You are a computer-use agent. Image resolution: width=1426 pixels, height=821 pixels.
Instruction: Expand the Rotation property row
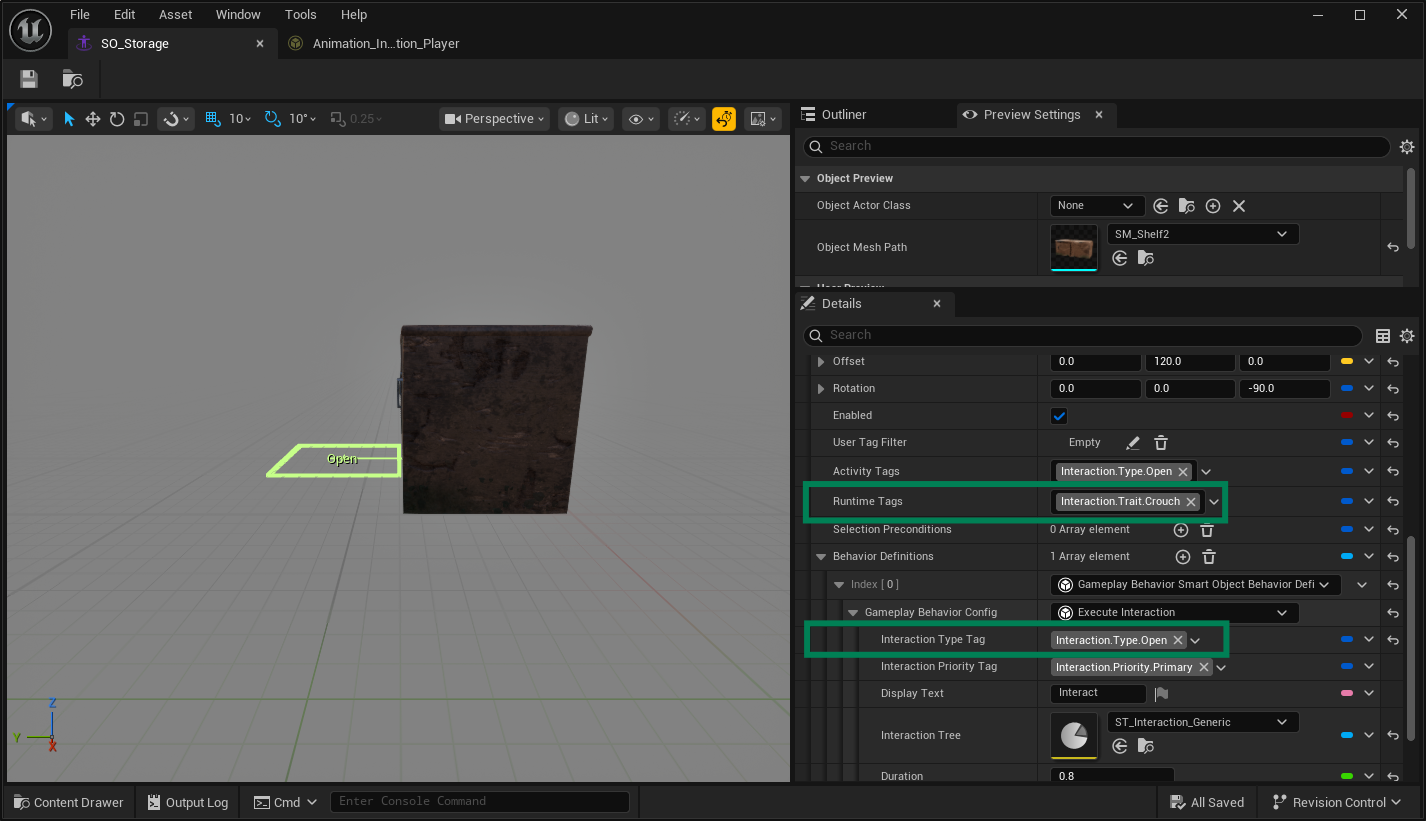point(822,388)
